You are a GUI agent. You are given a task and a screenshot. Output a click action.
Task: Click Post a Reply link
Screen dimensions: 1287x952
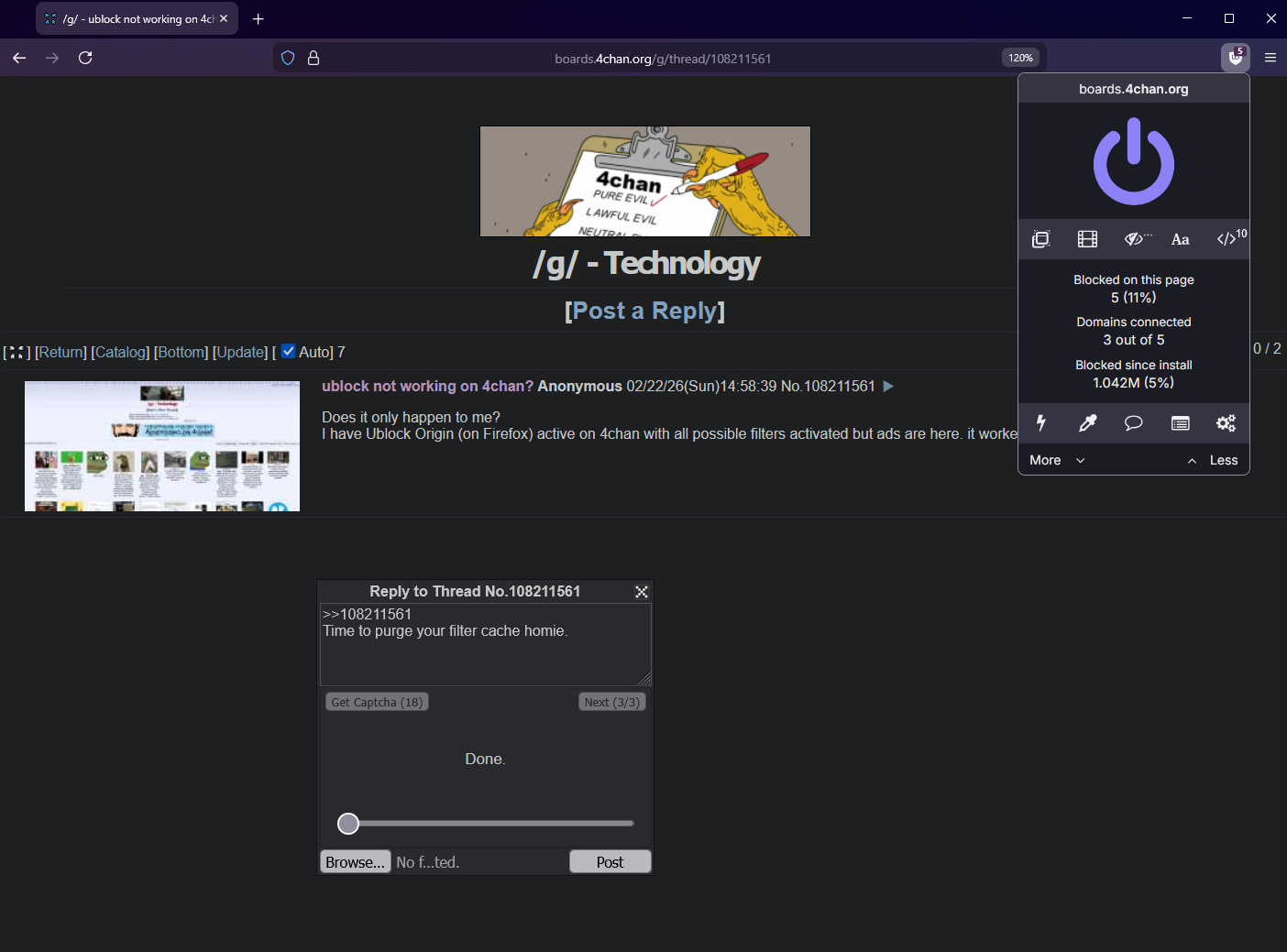[x=644, y=311]
